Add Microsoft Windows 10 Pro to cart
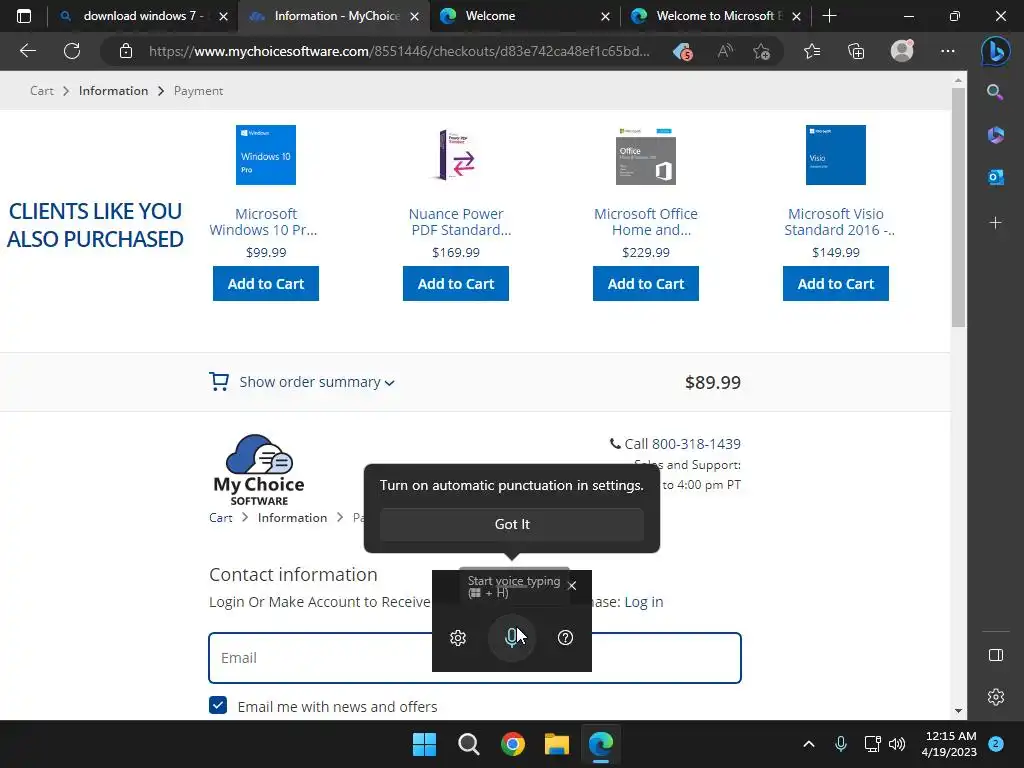Screen dimensions: 1024x768 [266, 283]
